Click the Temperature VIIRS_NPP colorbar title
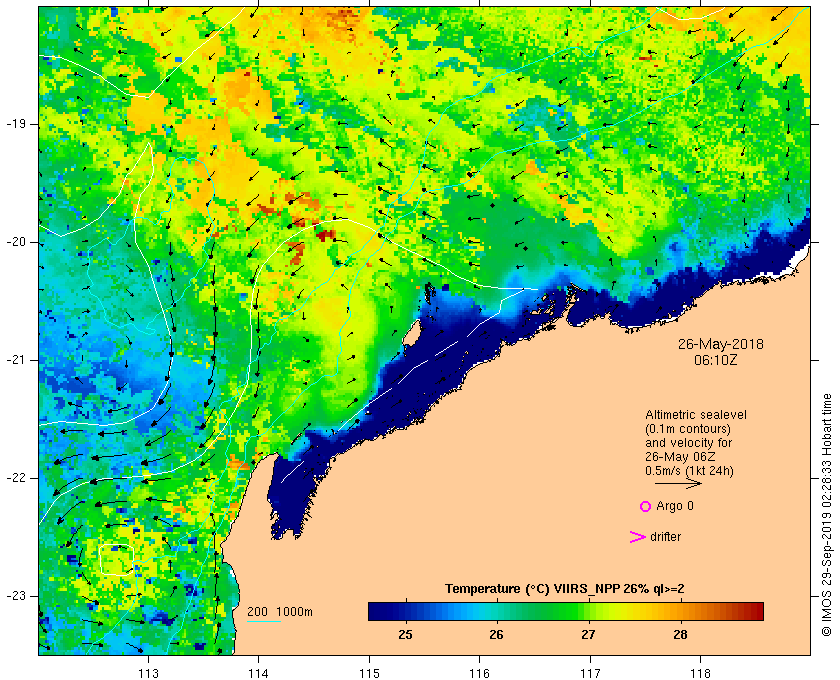The height and width of the screenshot is (680, 840). point(565,589)
